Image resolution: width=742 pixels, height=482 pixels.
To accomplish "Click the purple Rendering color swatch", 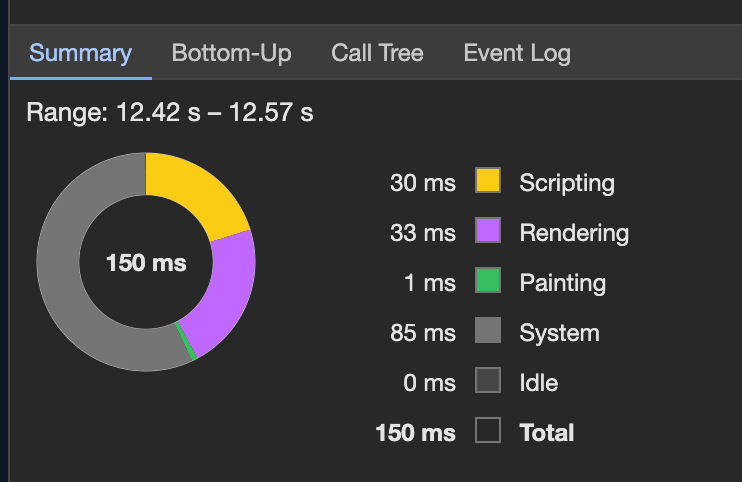I will [488, 232].
